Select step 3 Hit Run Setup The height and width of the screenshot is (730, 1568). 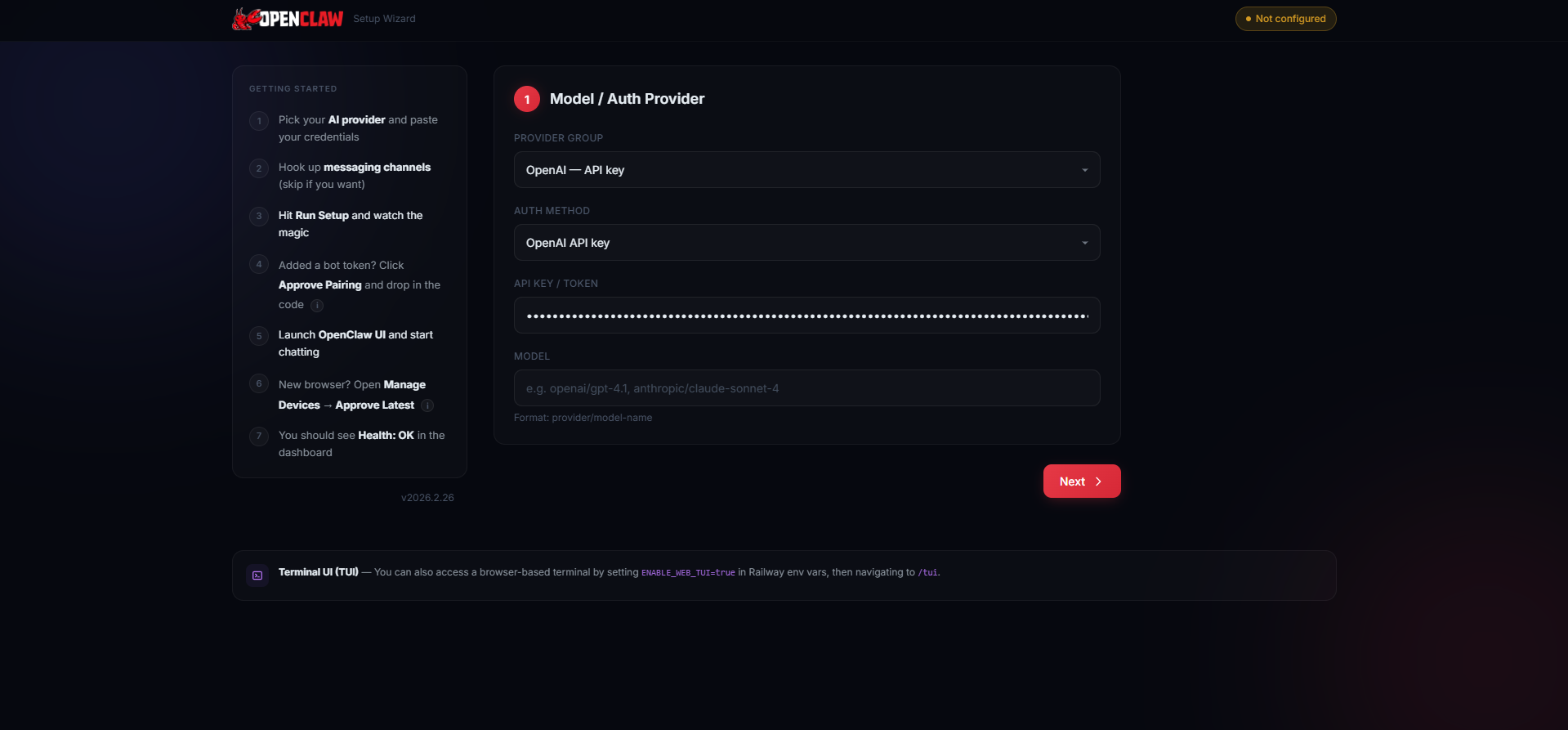(x=351, y=224)
